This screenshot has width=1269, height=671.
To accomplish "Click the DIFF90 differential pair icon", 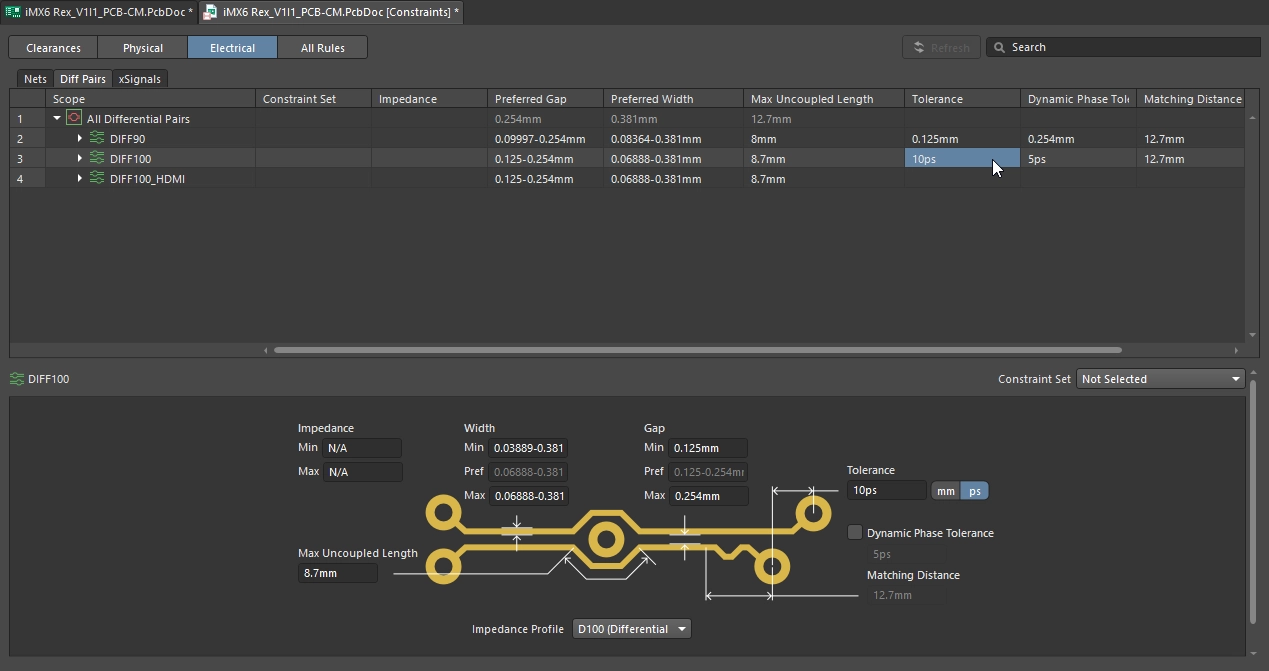I will [97, 139].
